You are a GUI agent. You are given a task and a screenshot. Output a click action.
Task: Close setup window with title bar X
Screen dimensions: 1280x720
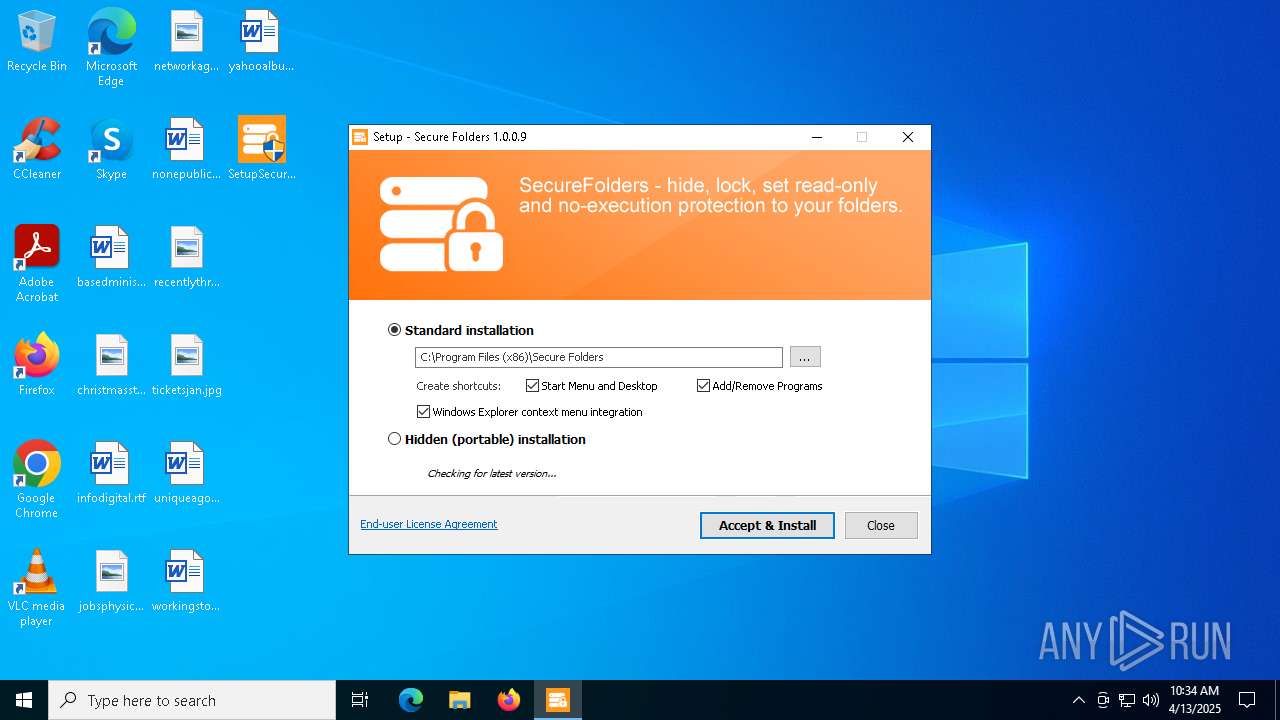[x=908, y=137]
